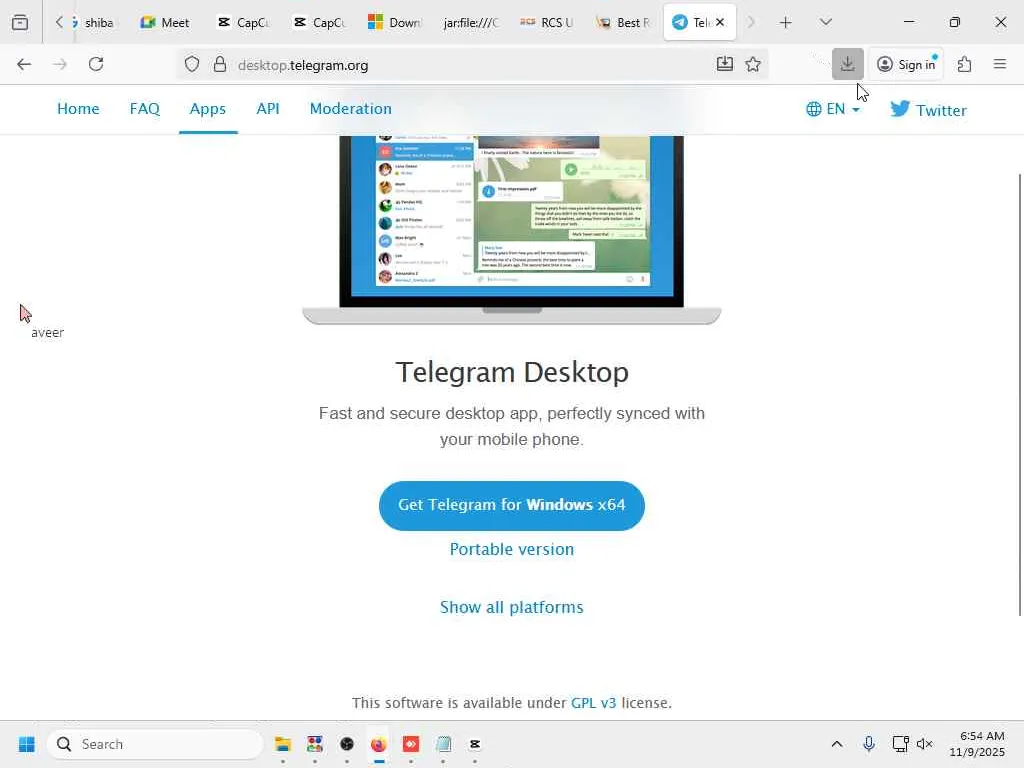
Task: Switch to the Best R tab
Action: [x=623, y=22]
